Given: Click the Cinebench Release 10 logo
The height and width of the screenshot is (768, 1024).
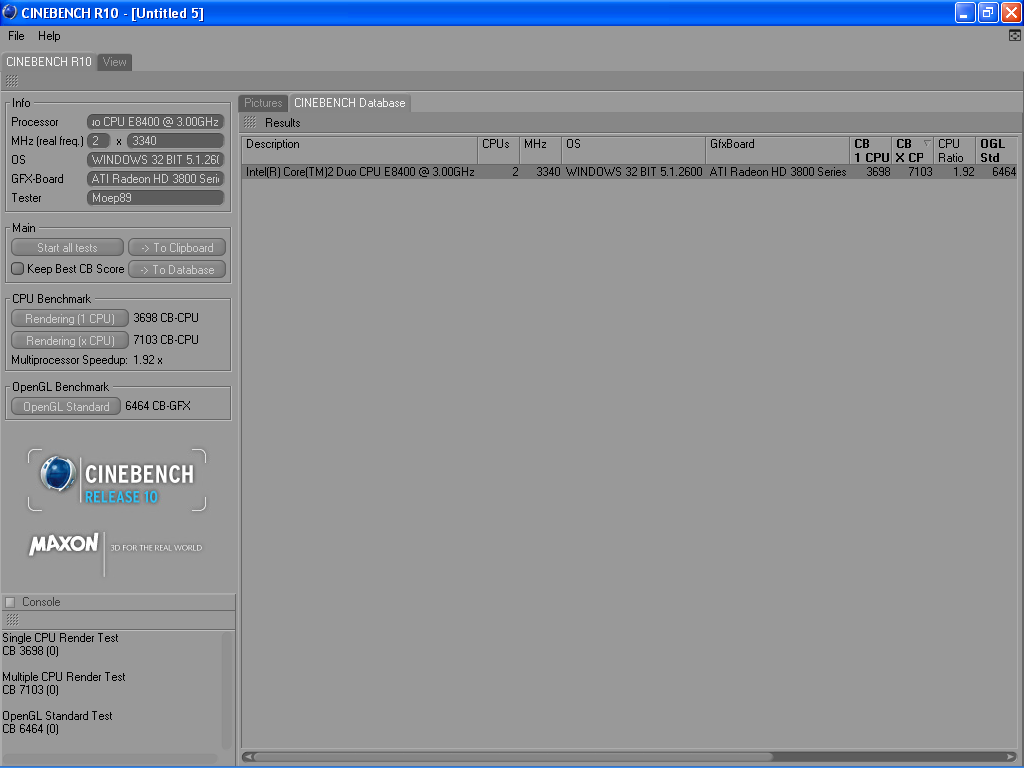Looking at the screenshot, I should pos(117,479).
